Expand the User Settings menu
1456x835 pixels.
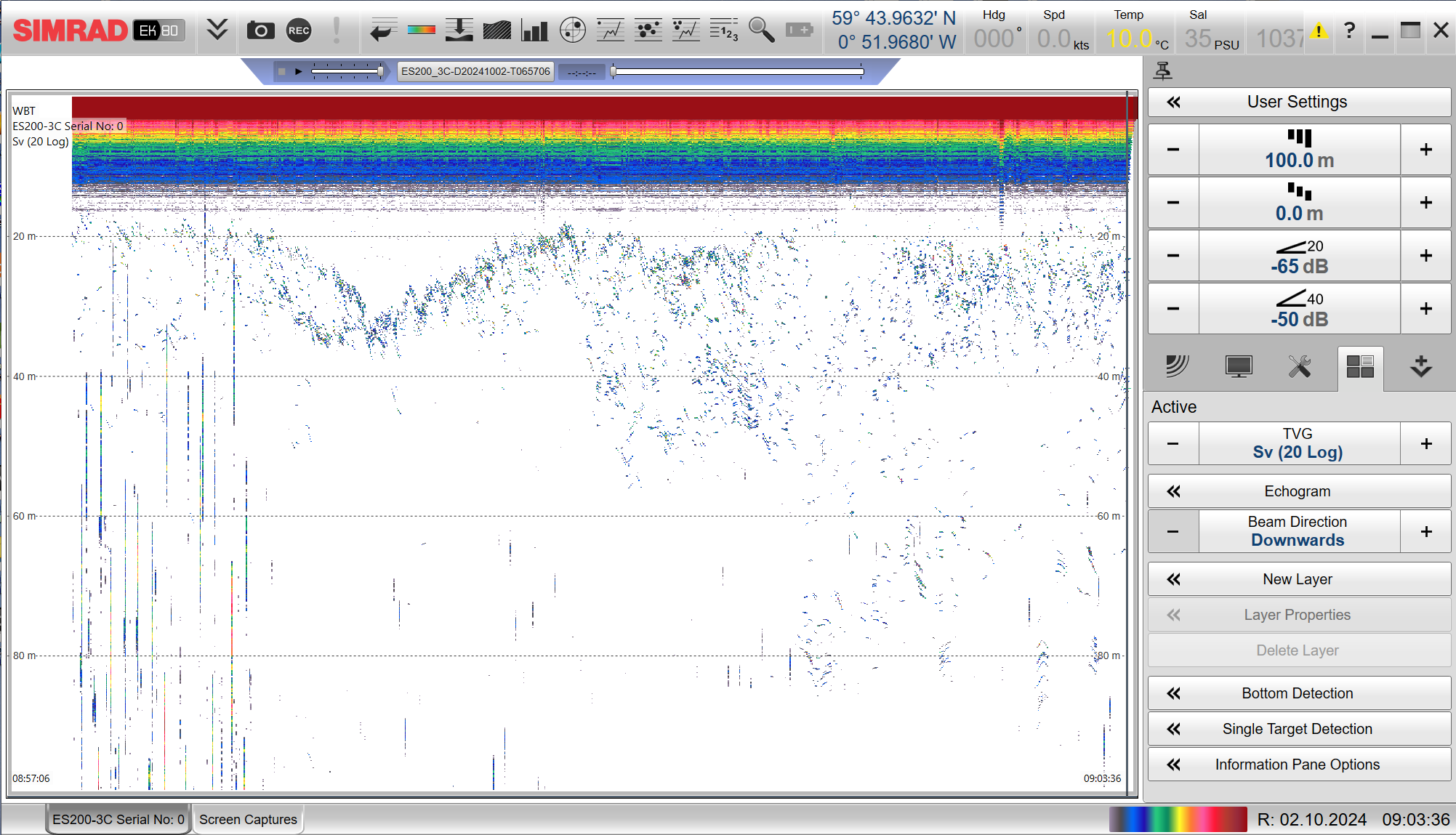[1298, 102]
